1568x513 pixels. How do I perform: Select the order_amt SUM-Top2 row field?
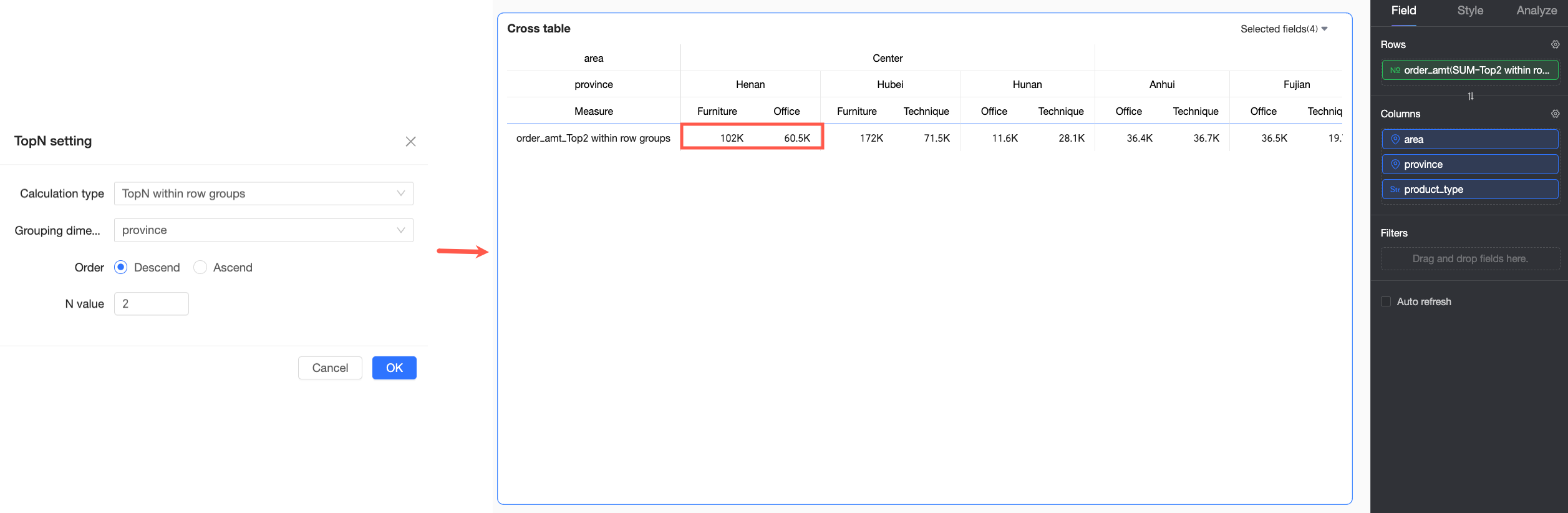[1470, 70]
